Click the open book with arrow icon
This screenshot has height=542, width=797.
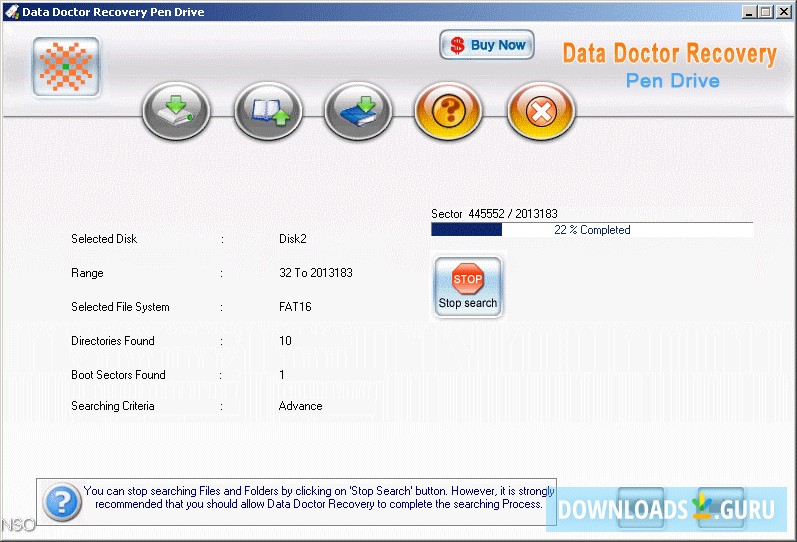(x=268, y=110)
